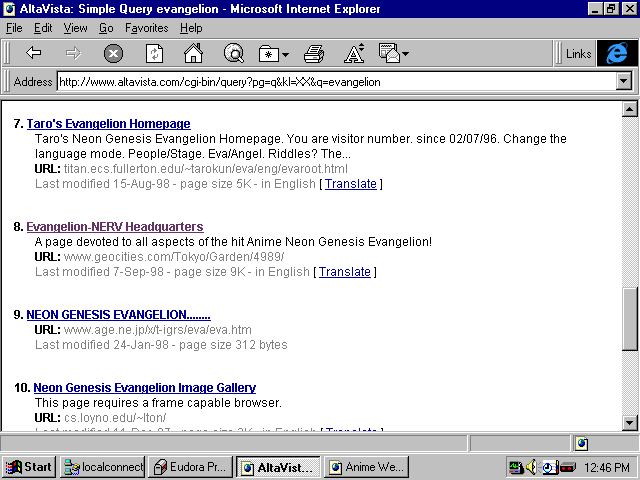Open the Search toolbar icon
640x480 pixels.
(234, 54)
